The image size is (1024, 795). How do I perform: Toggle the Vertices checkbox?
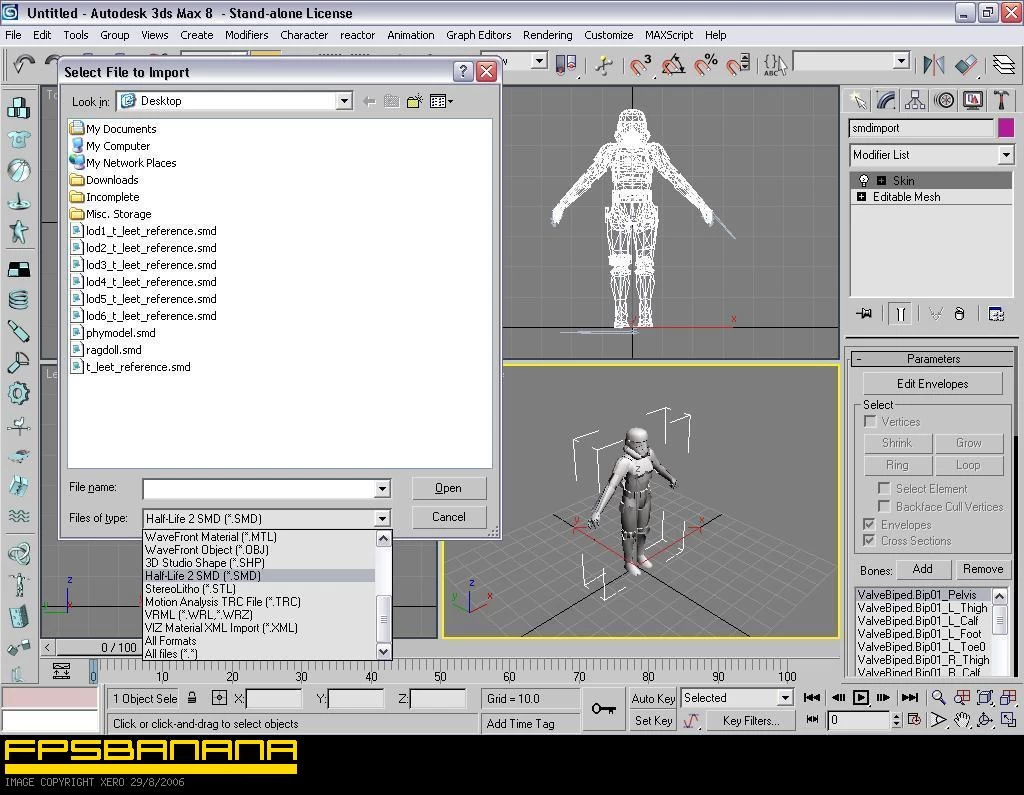click(870, 421)
